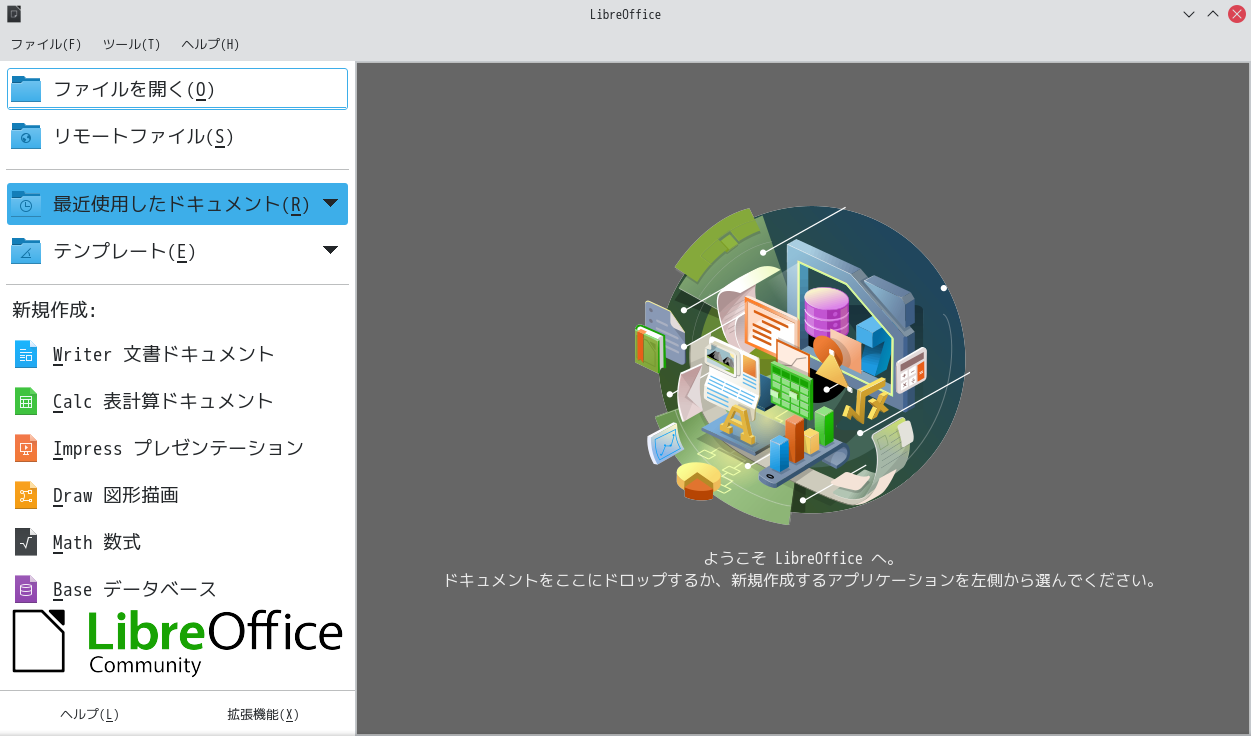Image resolution: width=1251 pixels, height=736 pixels.
Task: Click the ヘルプ(L) button at bottom
Action: tap(90, 714)
